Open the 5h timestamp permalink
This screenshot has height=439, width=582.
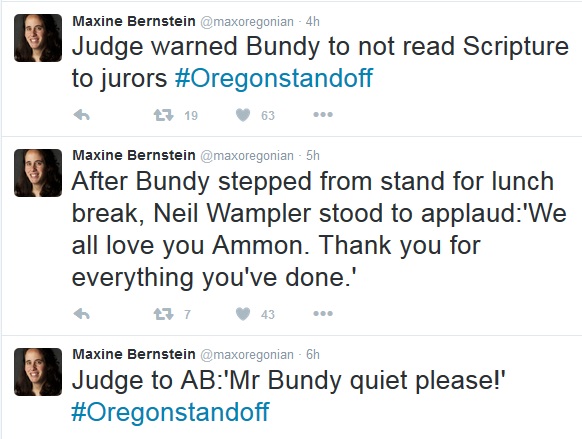(313, 156)
